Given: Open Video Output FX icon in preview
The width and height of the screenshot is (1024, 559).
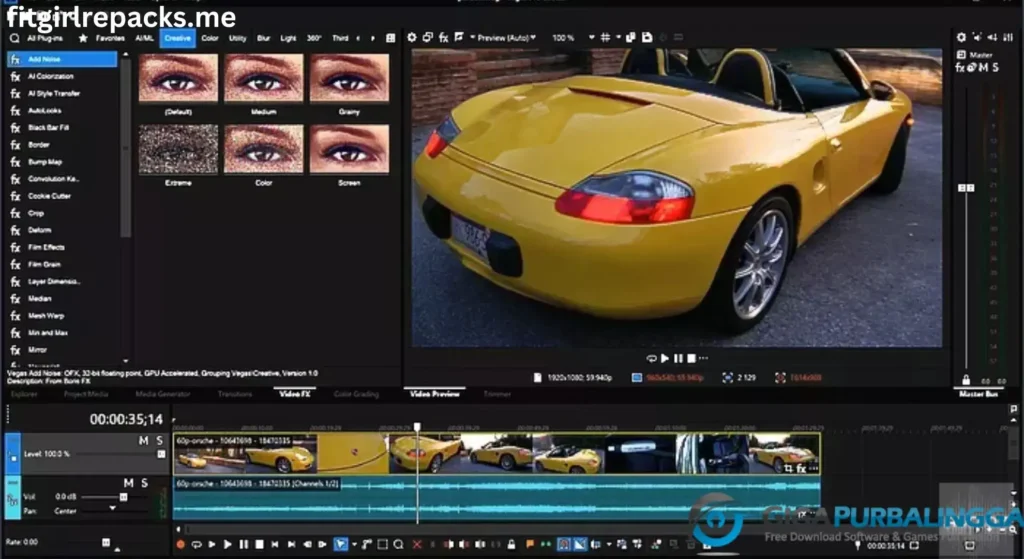Looking at the screenshot, I should pos(443,38).
